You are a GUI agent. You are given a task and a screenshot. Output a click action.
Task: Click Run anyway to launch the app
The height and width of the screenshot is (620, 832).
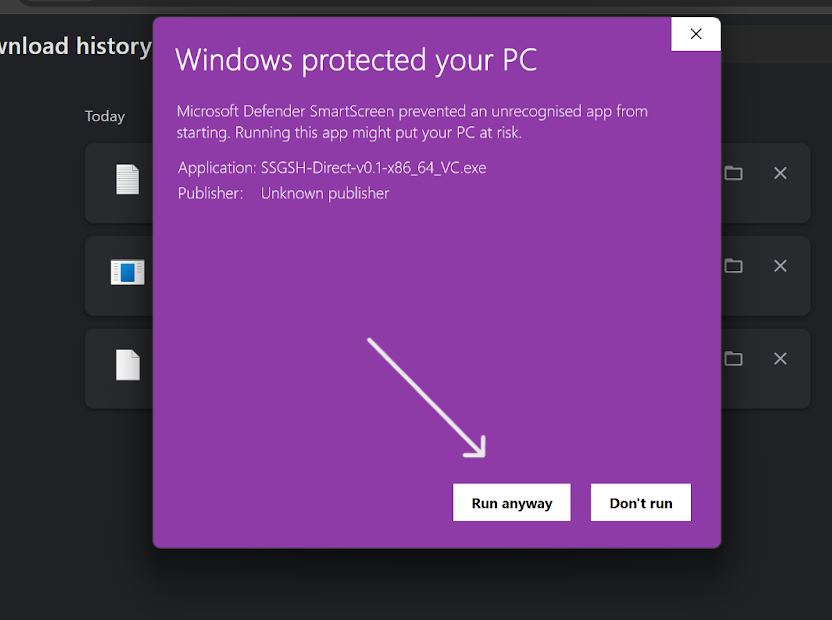click(511, 502)
